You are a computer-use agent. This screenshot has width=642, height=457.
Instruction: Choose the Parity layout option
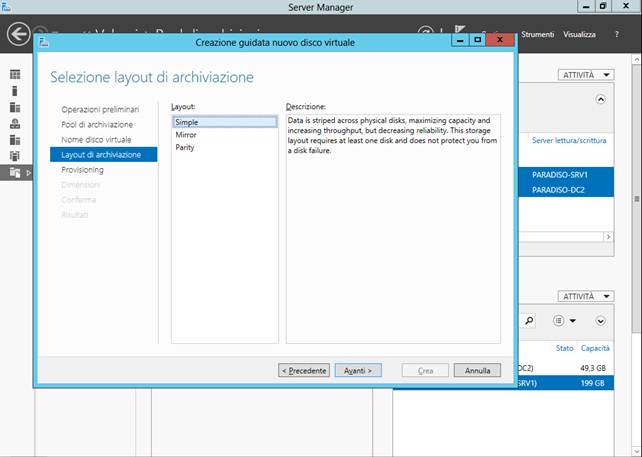185,147
